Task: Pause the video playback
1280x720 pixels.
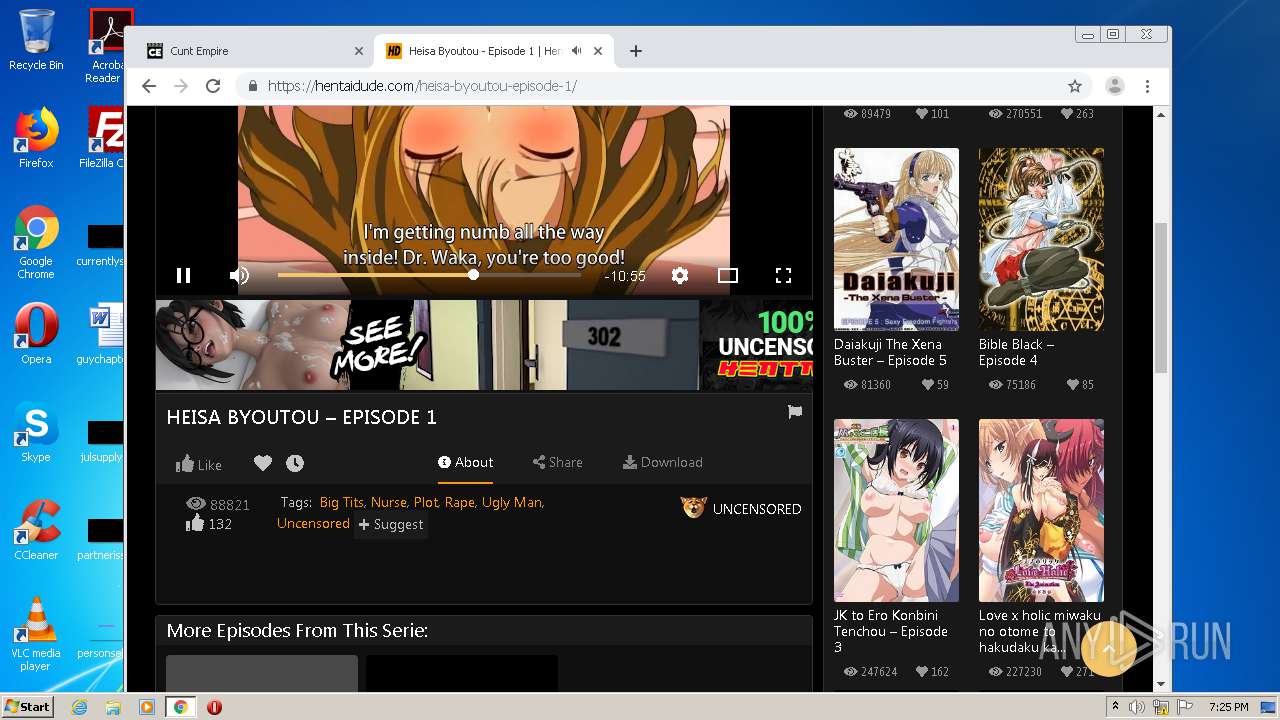Action: [183, 276]
